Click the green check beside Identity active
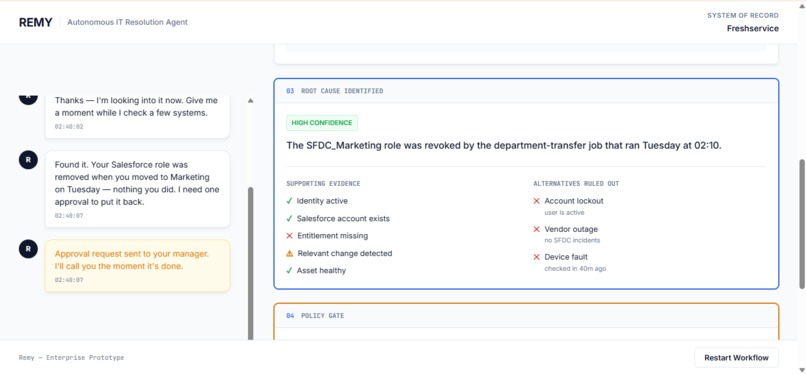806x374 pixels. (x=289, y=201)
